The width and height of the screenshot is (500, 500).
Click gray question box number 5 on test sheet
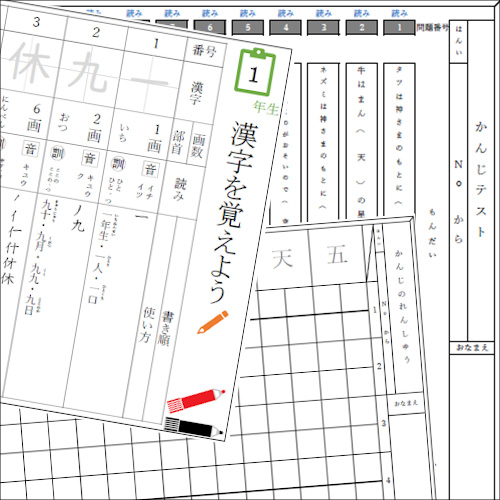248,28
